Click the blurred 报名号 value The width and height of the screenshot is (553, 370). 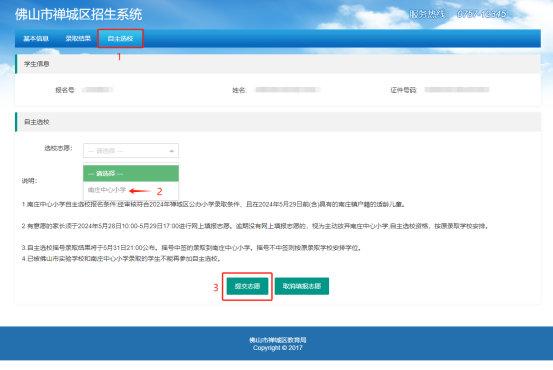(98, 90)
